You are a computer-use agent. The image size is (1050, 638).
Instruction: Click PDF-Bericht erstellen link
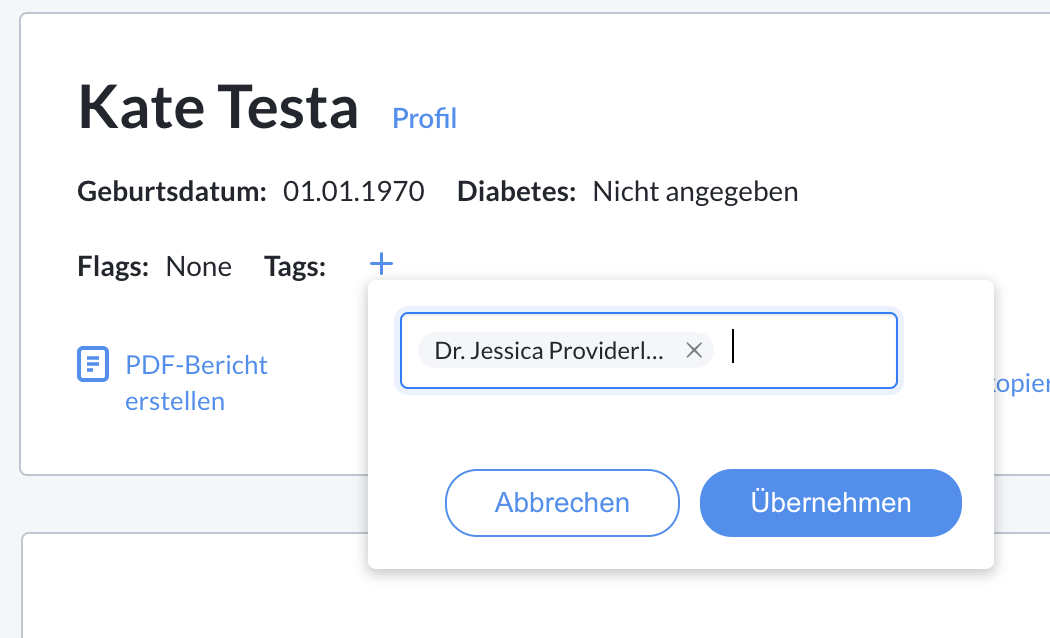[196, 383]
